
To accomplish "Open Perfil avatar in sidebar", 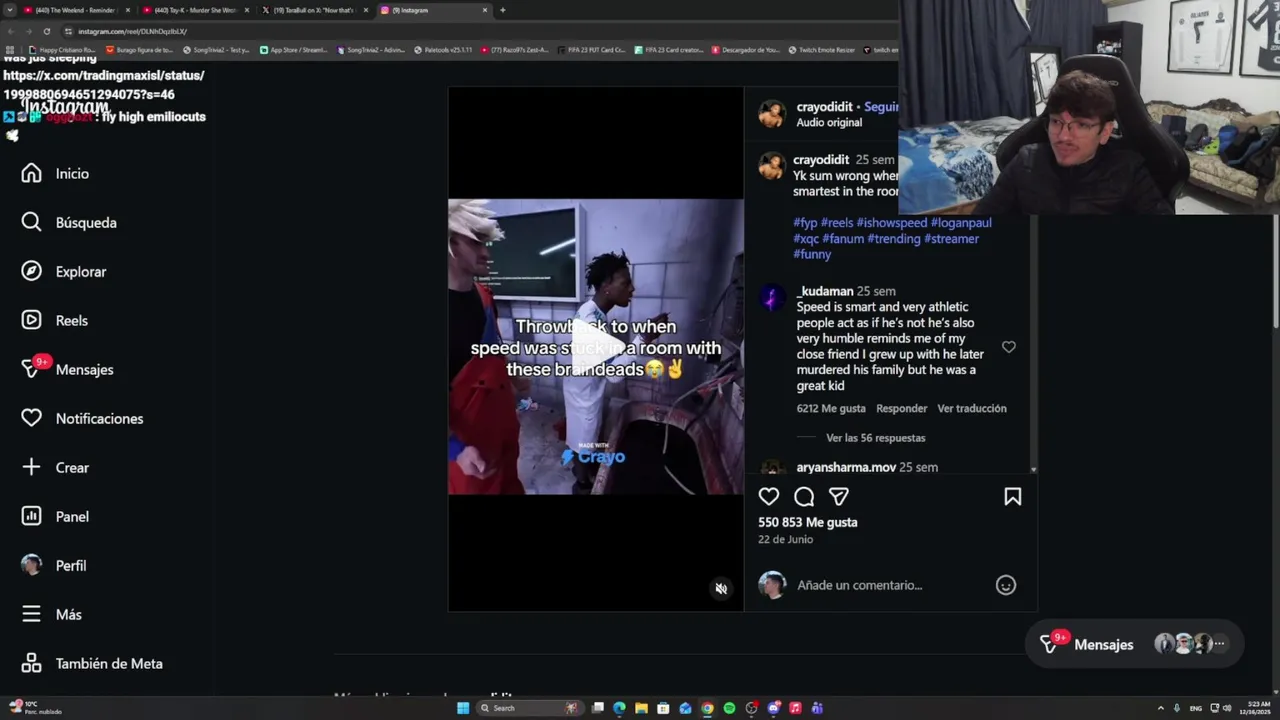I will 31,565.
